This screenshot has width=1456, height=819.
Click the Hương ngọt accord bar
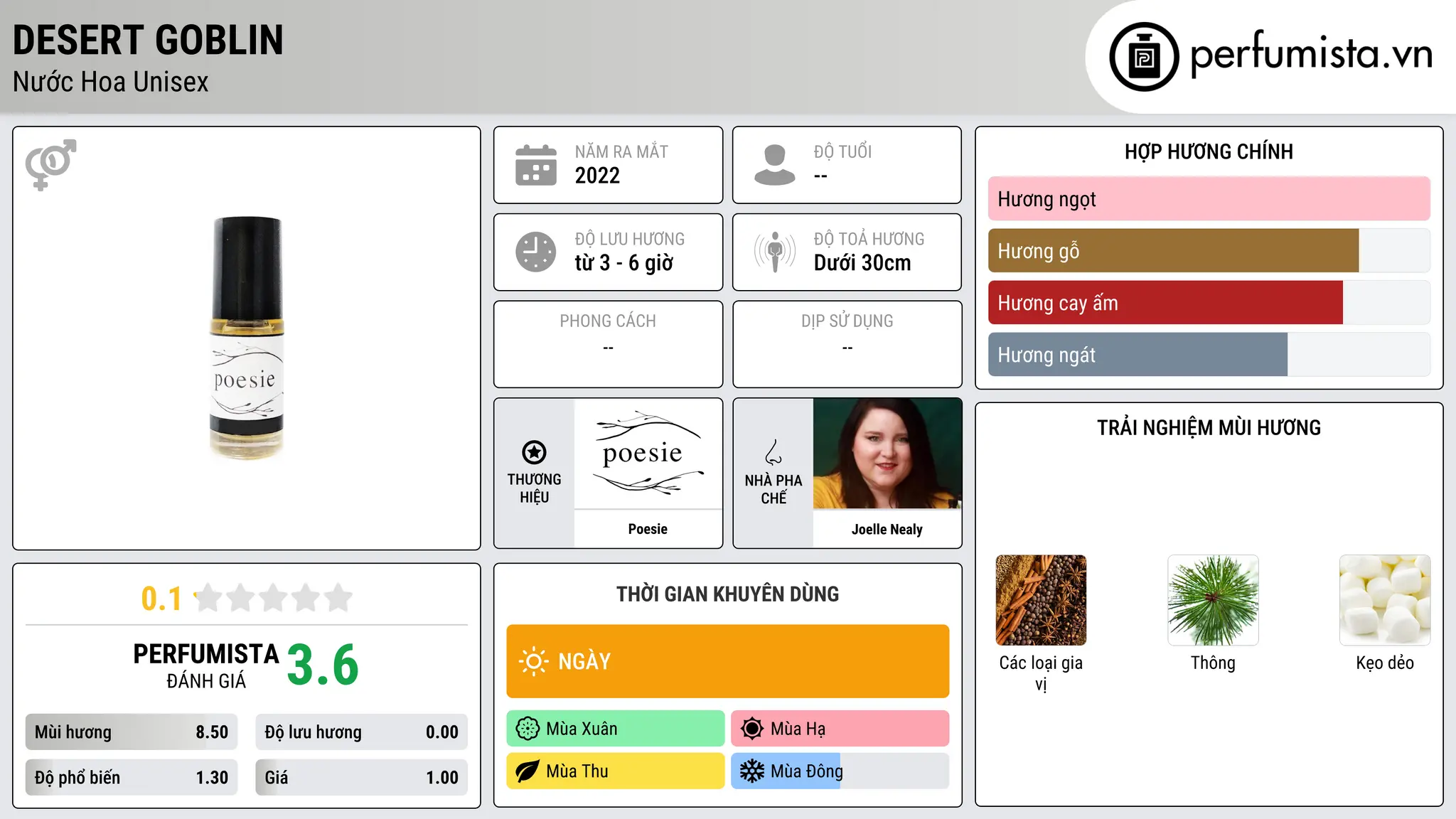point(1209,199)
